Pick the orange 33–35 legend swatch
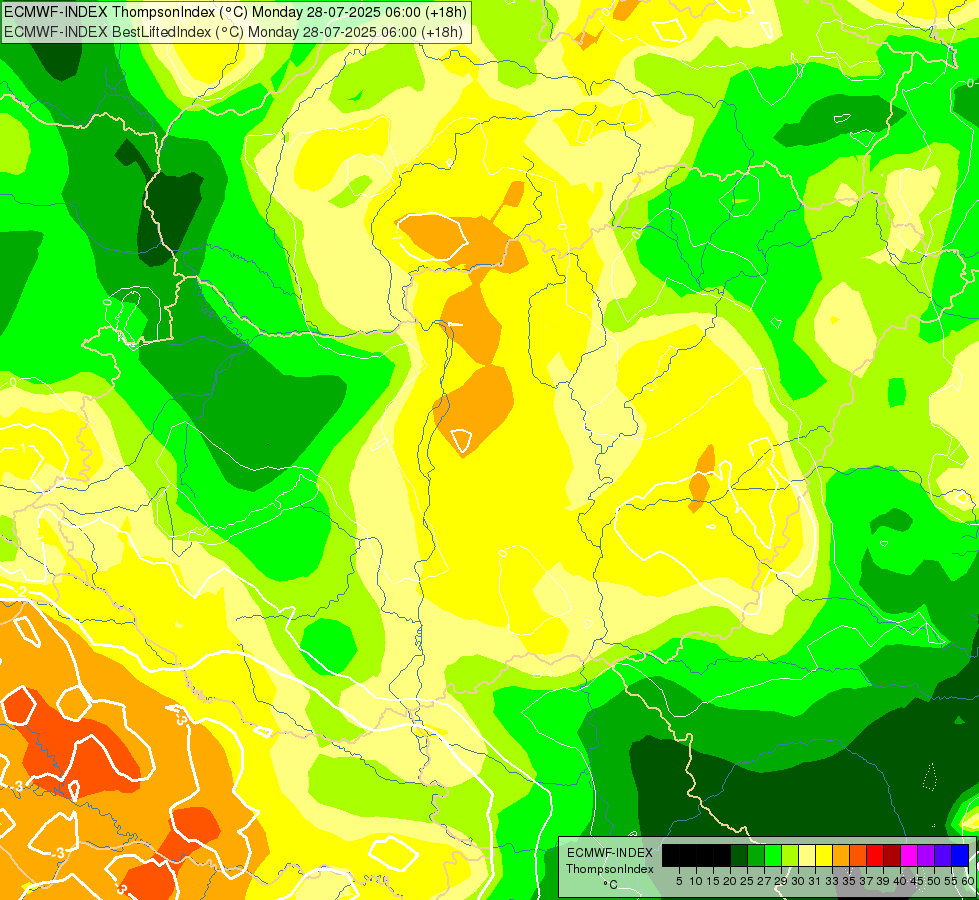979x900 pixels. (841, 855)
